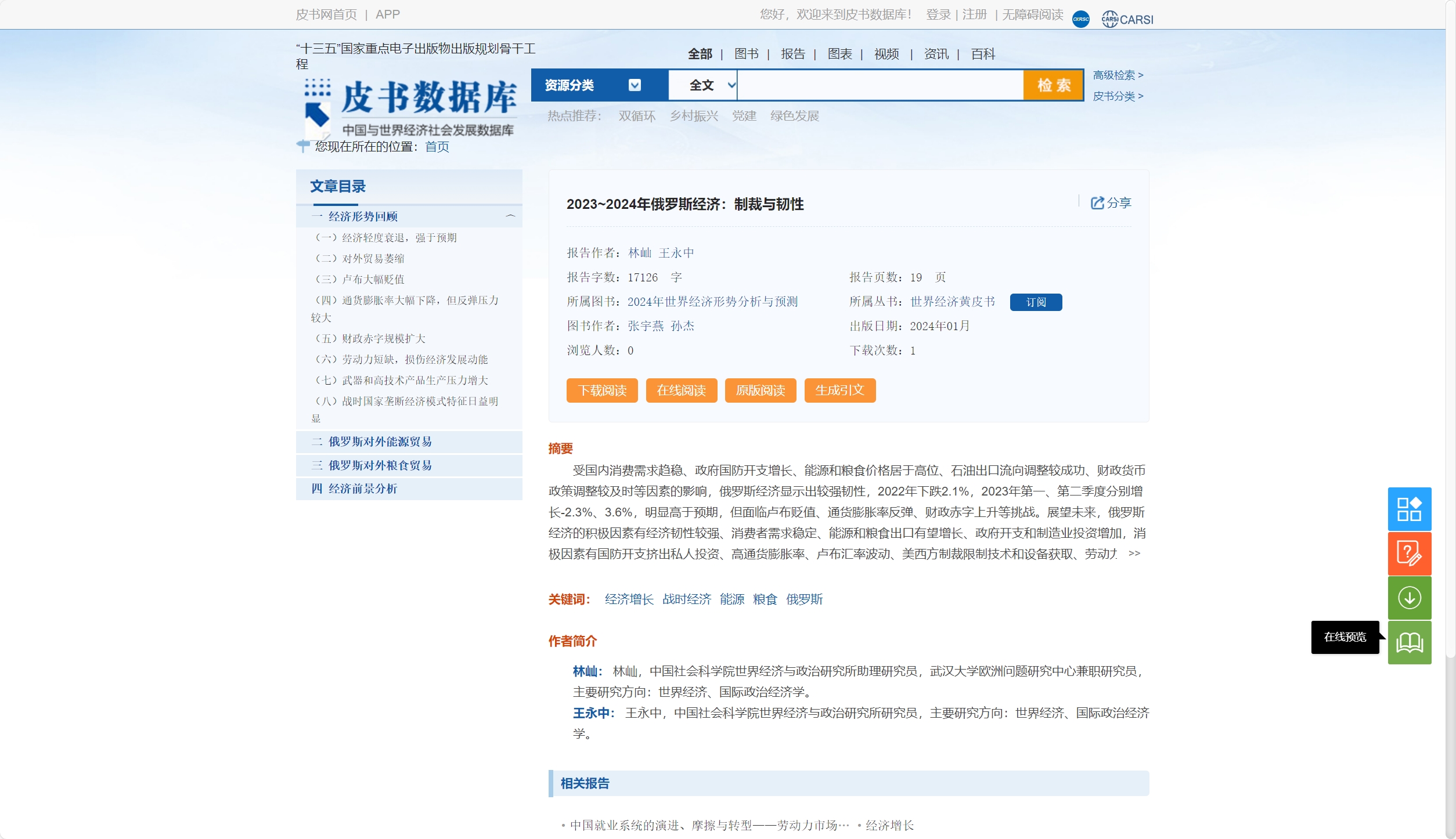The width and height of the screenshot is (1456, 839).
Task: Open the keyword link 俄罗斯
Action: [x=805, y=599]
